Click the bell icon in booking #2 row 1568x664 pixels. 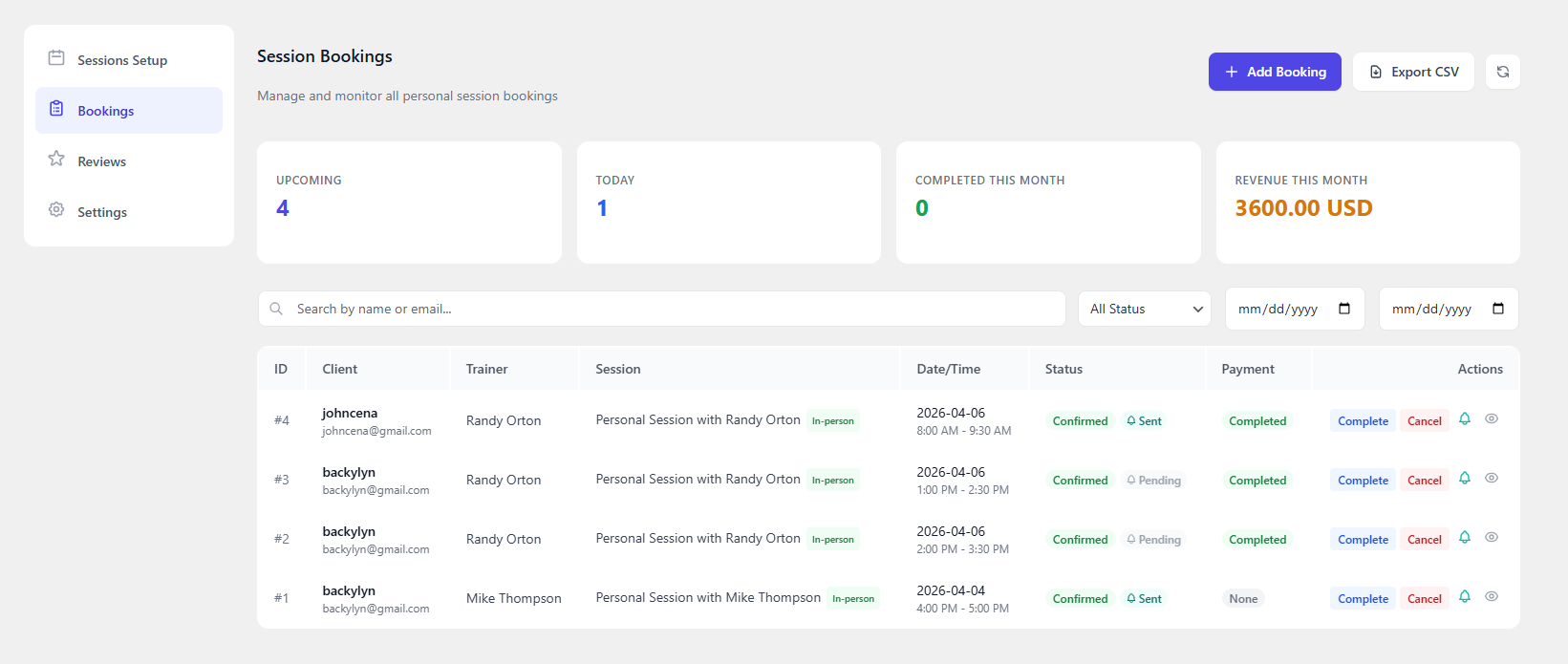(1465, 538)
